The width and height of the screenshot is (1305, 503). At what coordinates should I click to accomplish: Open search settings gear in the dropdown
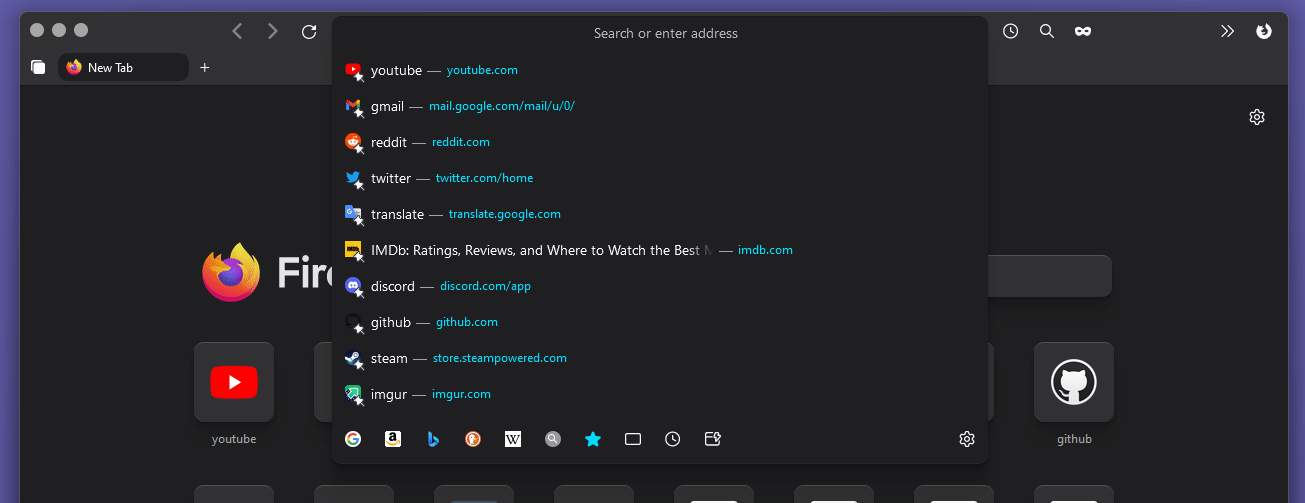pyautogui.click(x=967, y=439)
